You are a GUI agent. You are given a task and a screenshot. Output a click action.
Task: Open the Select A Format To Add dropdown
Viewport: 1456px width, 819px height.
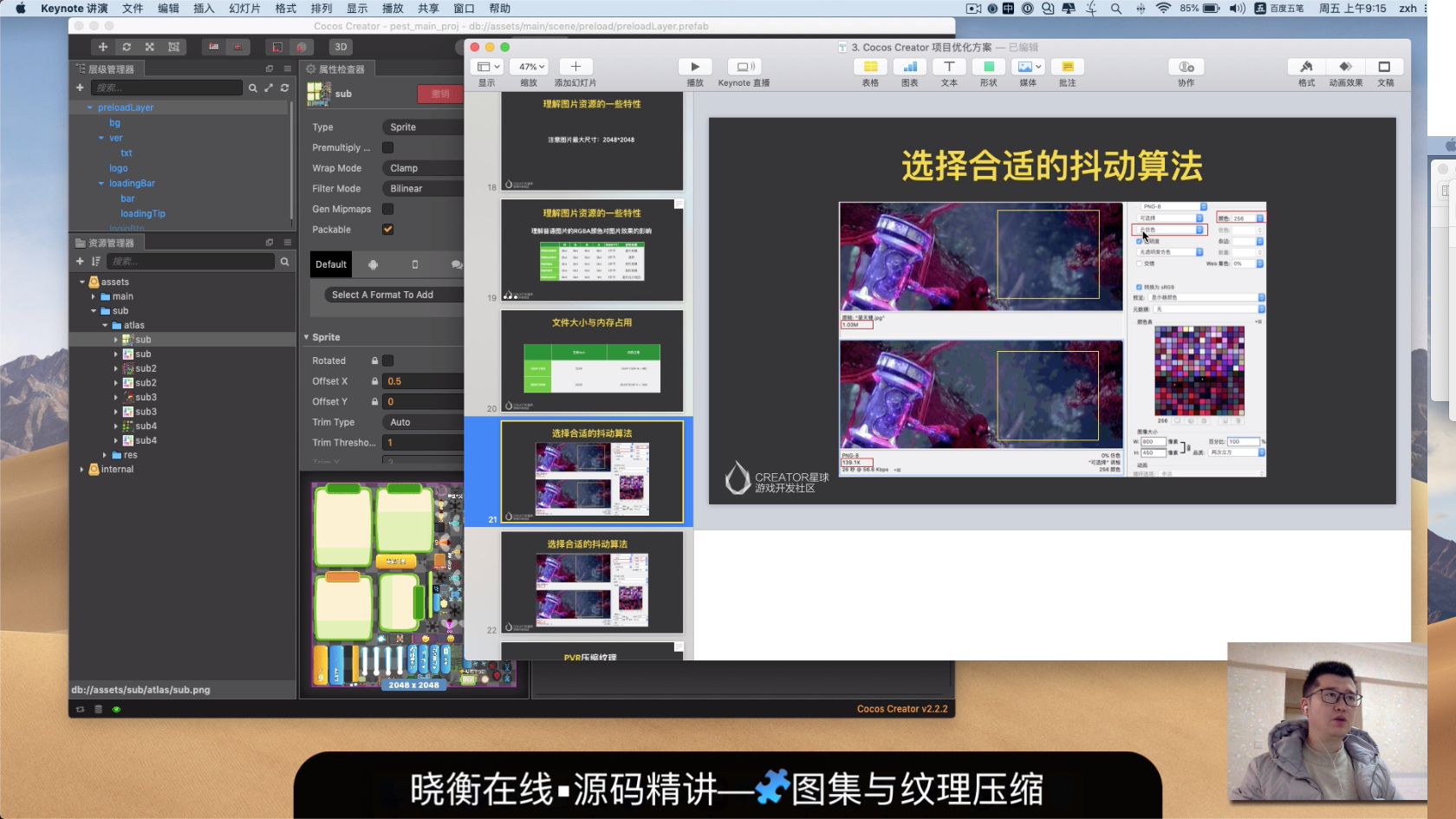(394, 295)
